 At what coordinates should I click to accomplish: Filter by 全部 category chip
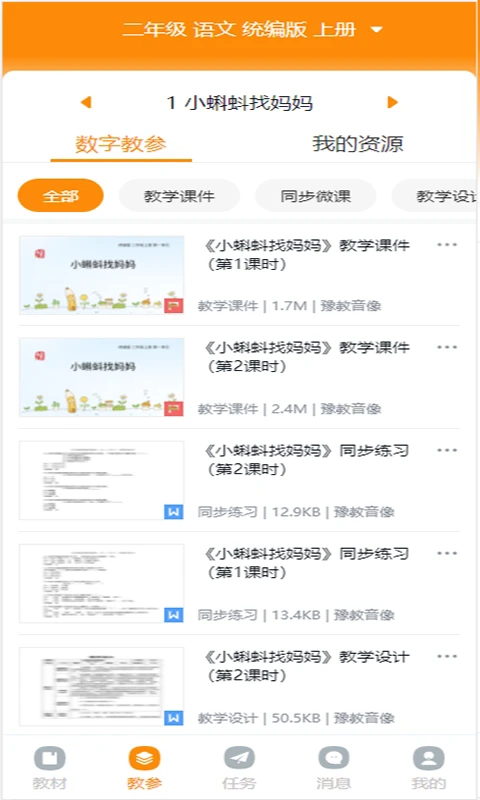(61, 195)
